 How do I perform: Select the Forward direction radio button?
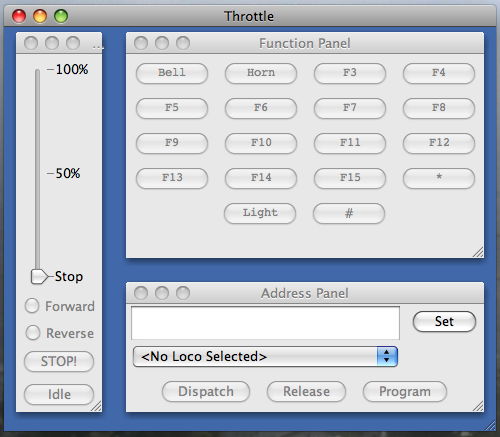pyautogui.click(x=32, y=306)
